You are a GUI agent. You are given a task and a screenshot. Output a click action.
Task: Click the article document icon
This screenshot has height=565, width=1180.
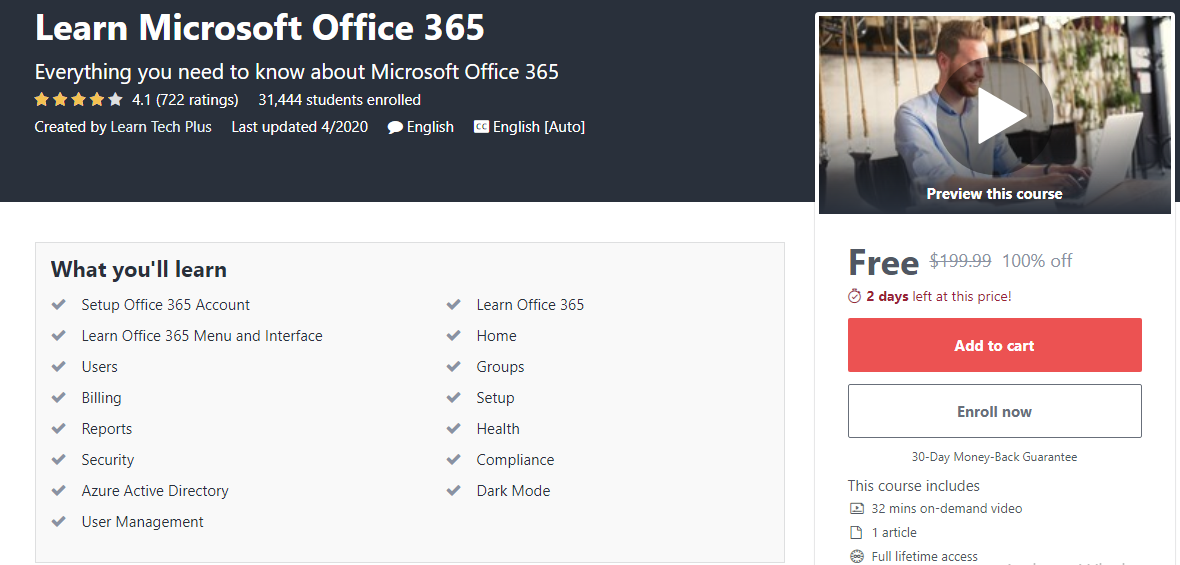(856, 532)
